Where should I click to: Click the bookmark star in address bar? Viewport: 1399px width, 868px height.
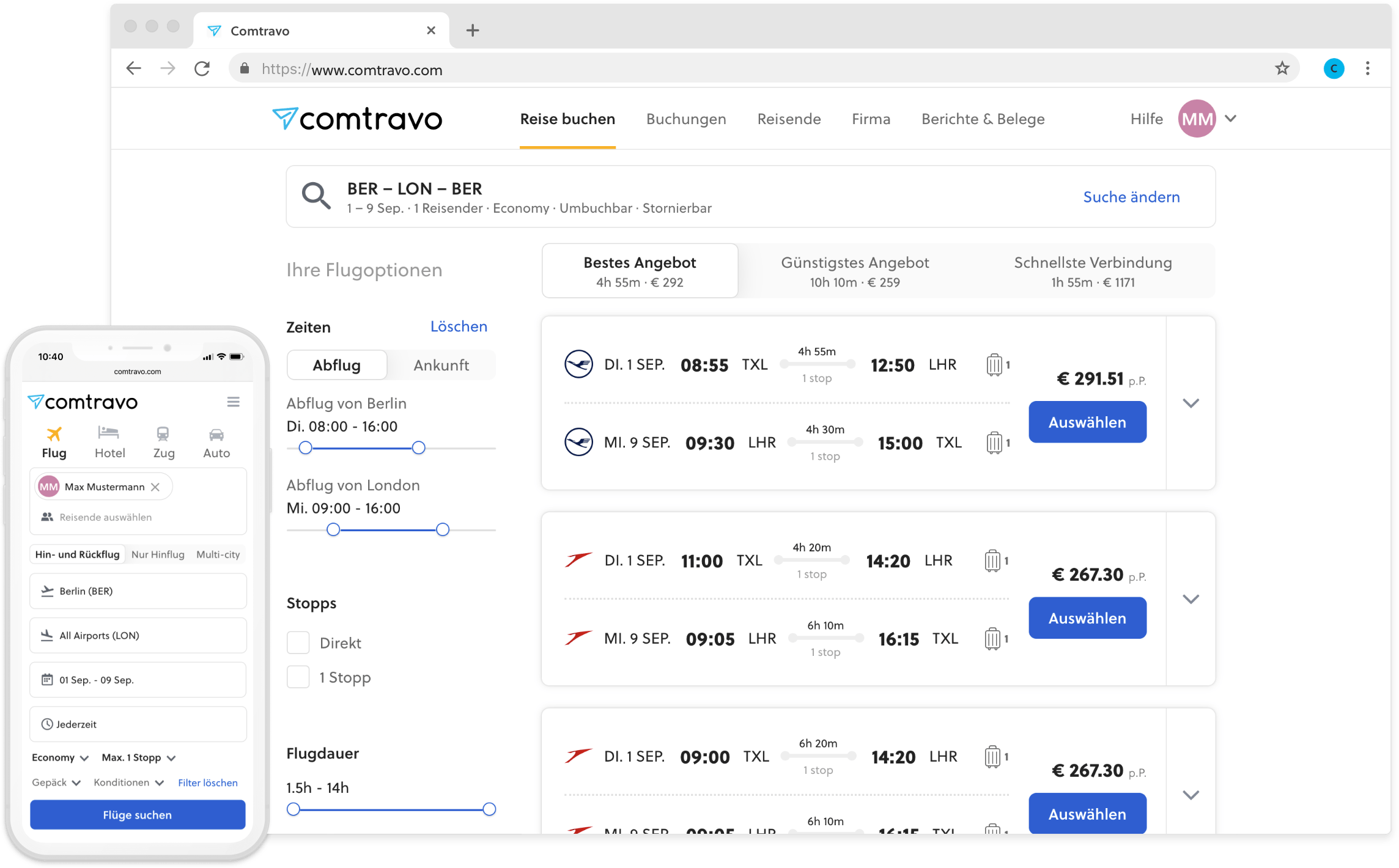[x=1282, y=68]
